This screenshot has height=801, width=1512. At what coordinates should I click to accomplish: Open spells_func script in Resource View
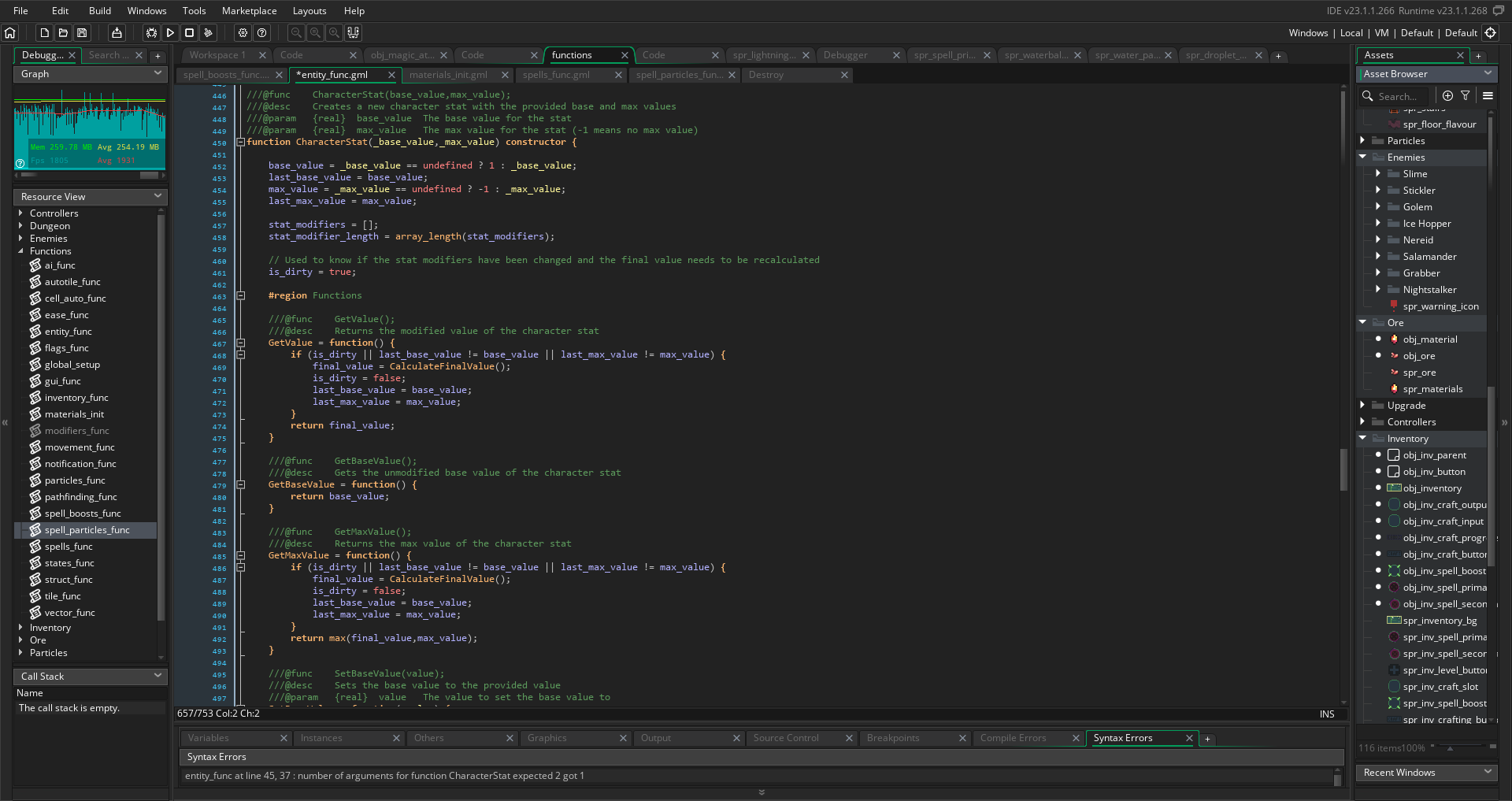pyautogui.click(x=69, y=547)
